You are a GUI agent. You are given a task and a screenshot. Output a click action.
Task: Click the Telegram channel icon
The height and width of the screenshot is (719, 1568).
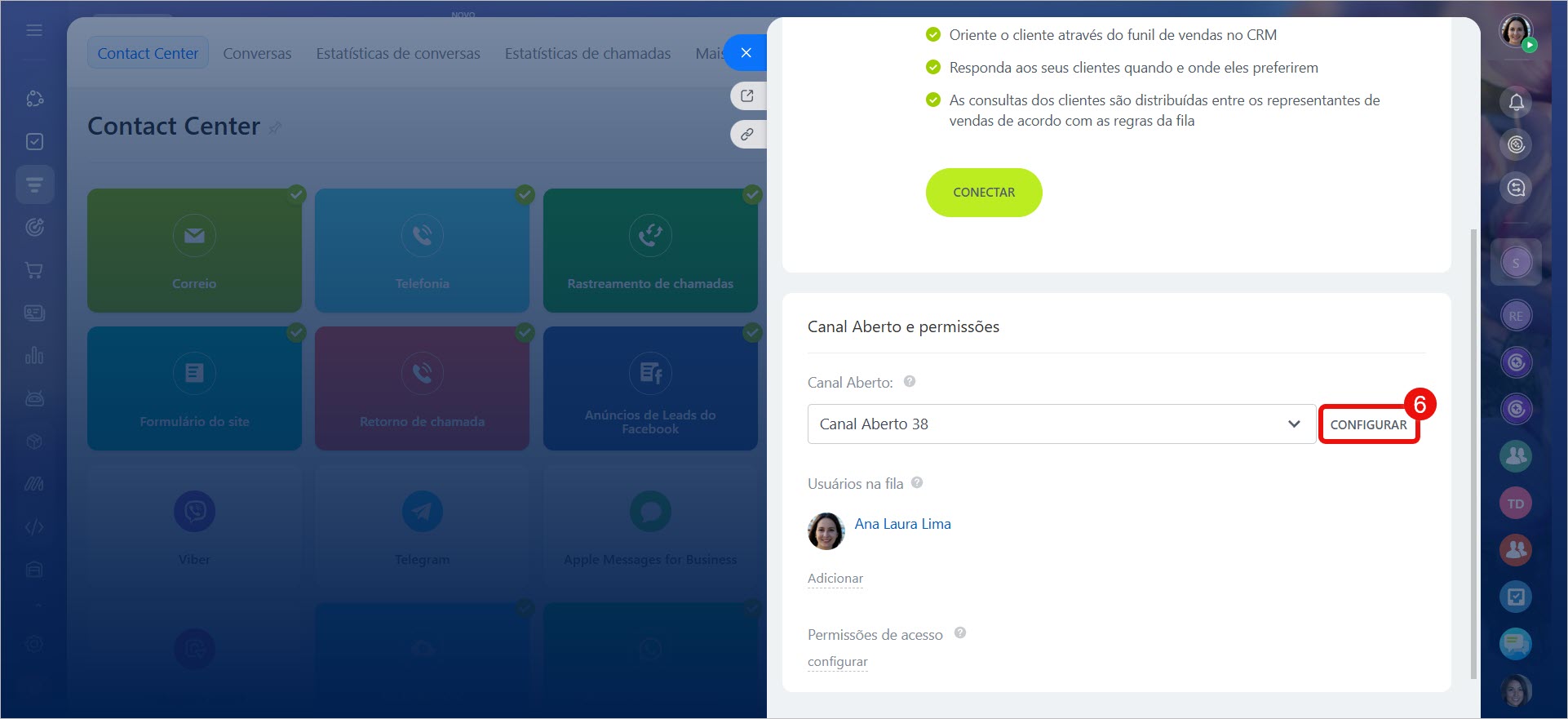[x=422, y=512]
